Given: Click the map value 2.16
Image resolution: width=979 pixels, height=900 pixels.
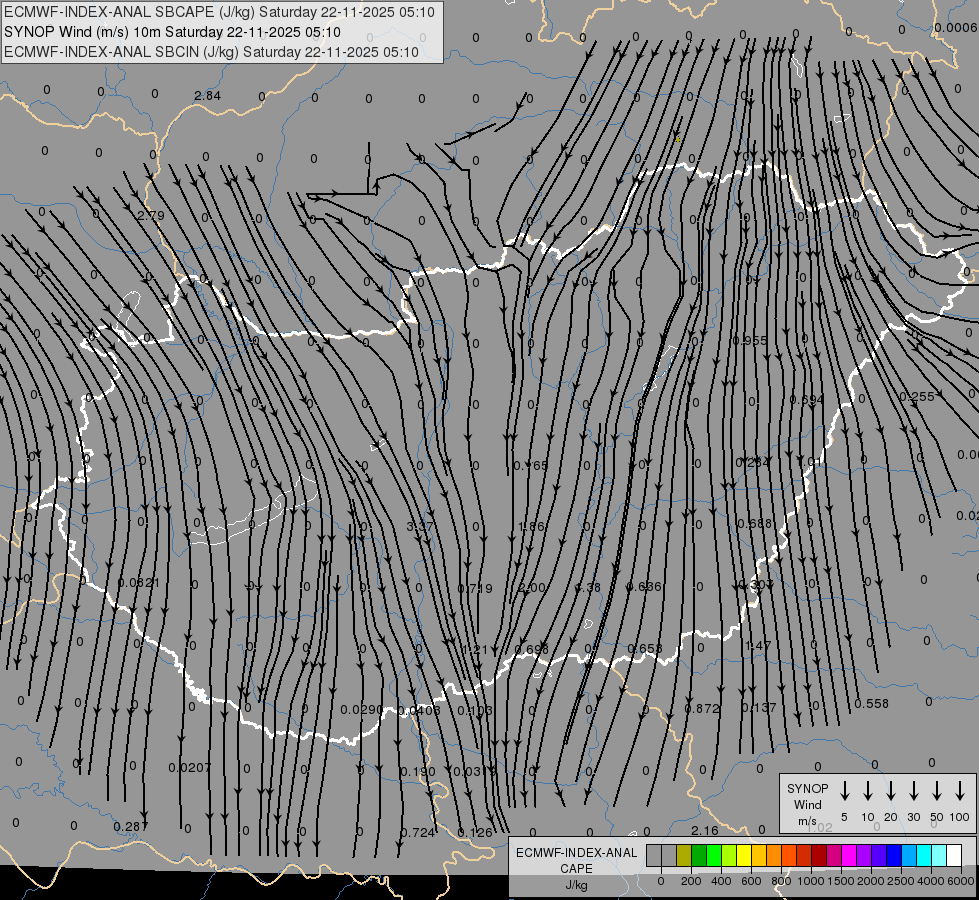Looking at the screenshot, I should (x=705, y=831).
